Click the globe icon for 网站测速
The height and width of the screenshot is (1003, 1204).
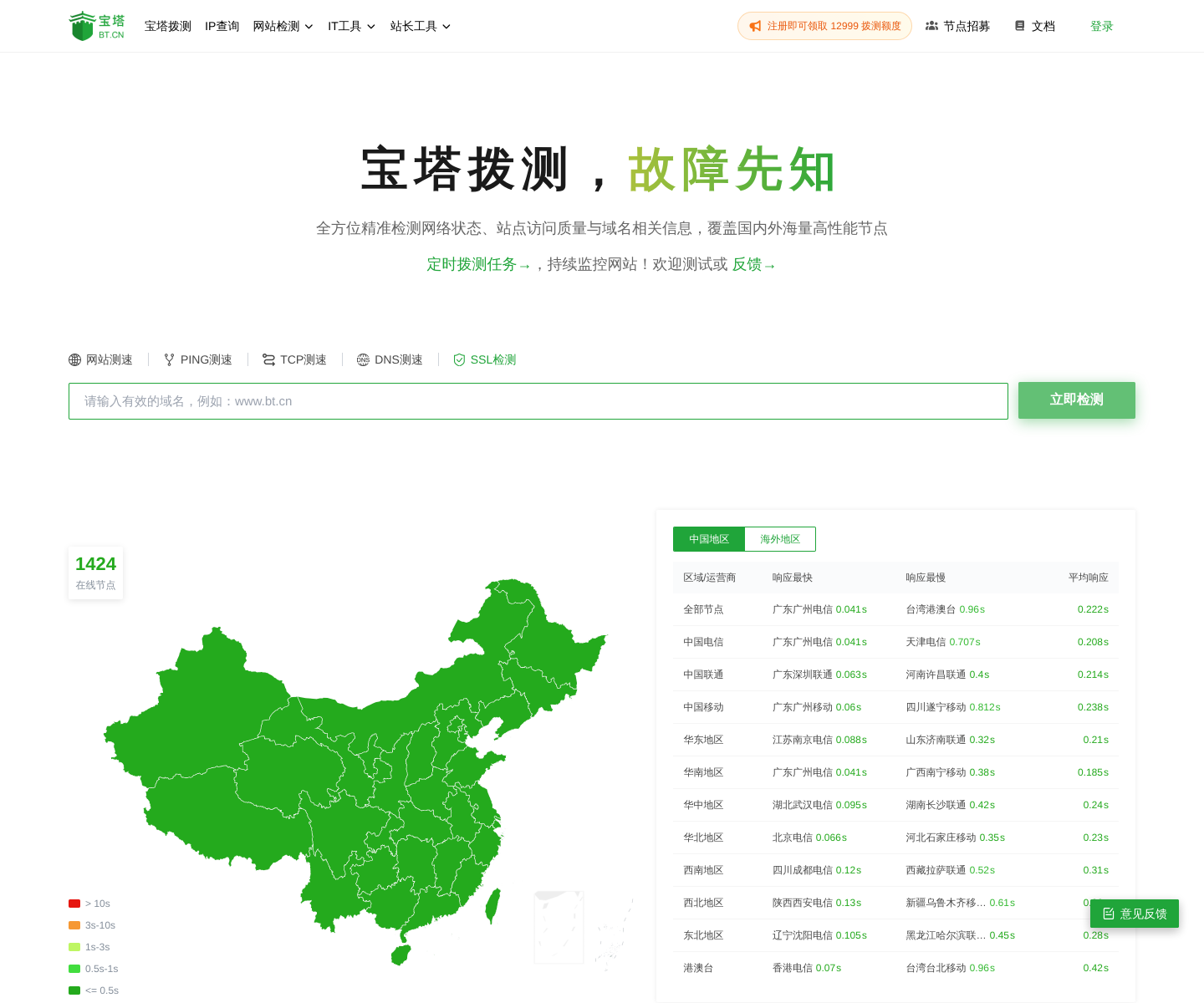click(x=75, y=359)
